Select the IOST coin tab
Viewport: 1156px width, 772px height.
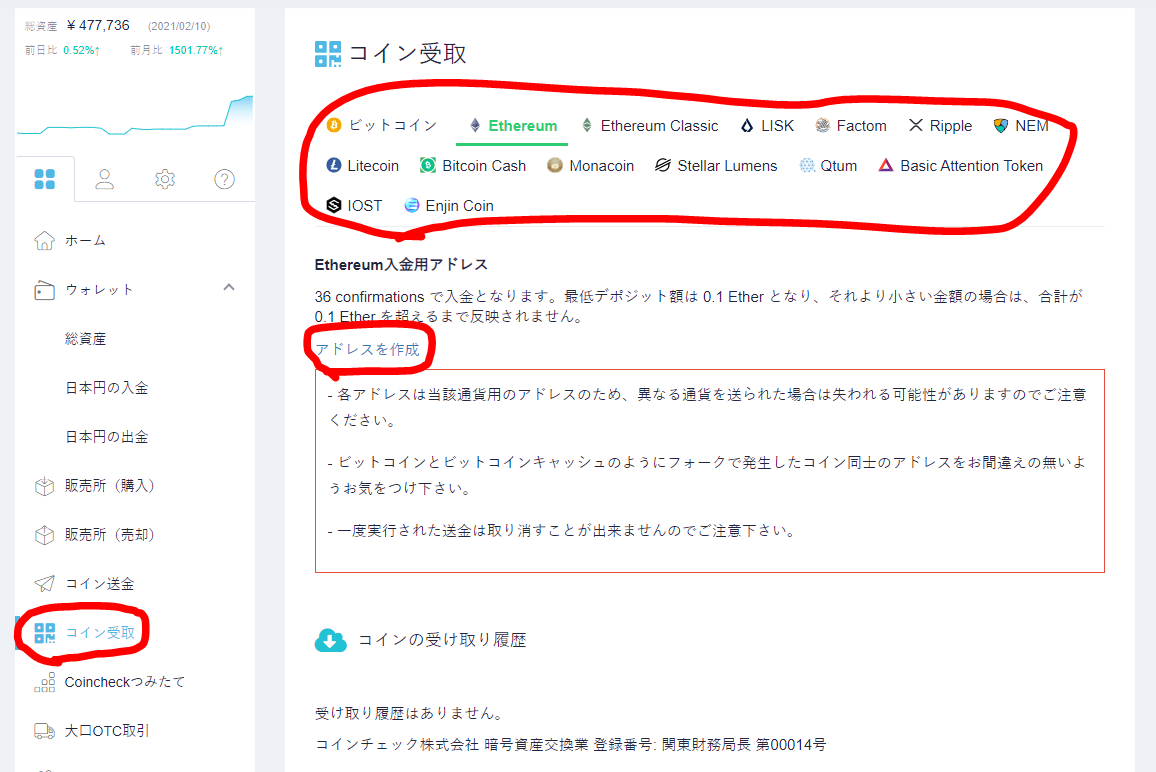click(x=354, y=206)
